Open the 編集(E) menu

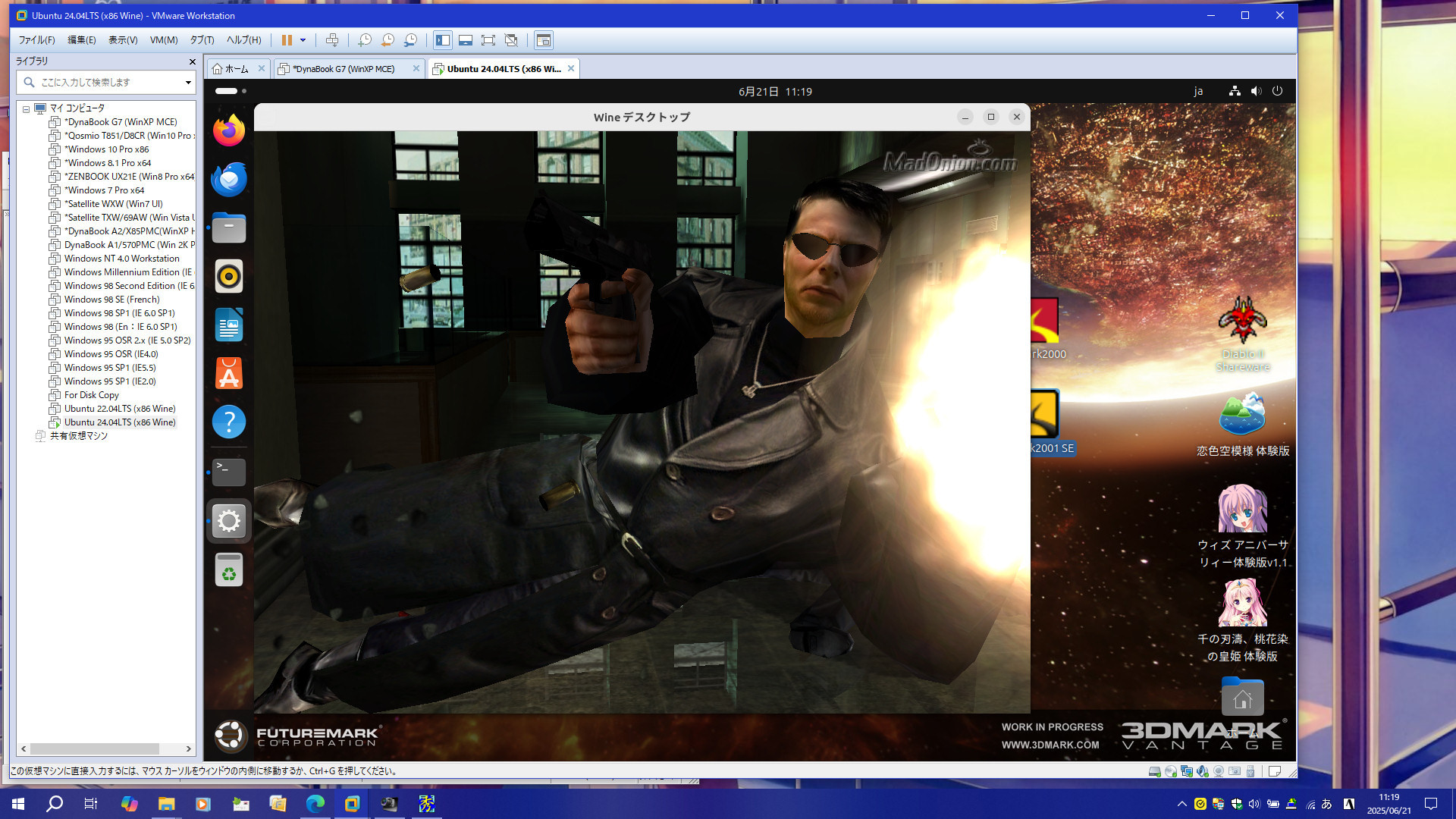[x=82, y=40]
